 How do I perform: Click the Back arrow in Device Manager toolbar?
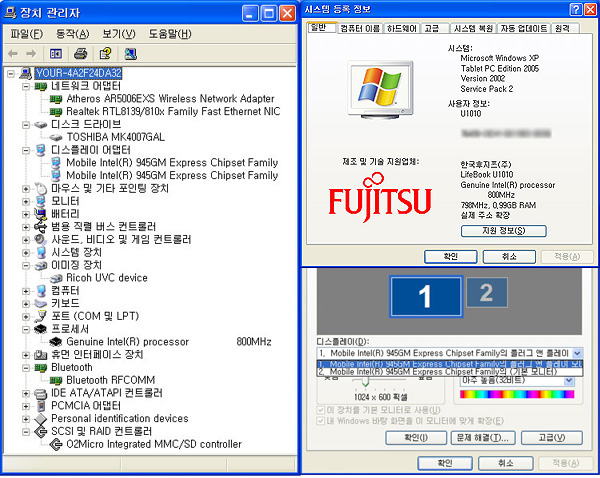(x=13, y=54)
